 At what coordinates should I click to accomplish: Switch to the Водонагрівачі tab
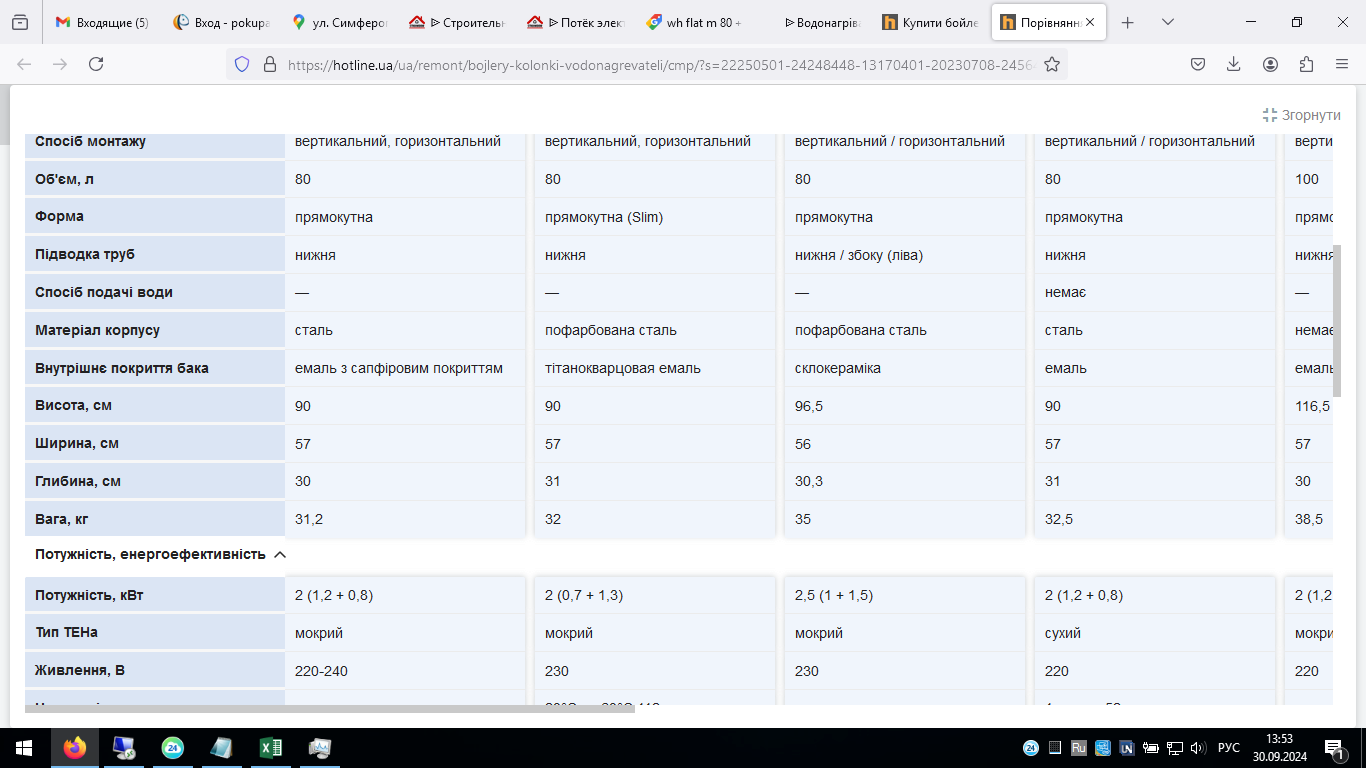(x=814, y=22)
